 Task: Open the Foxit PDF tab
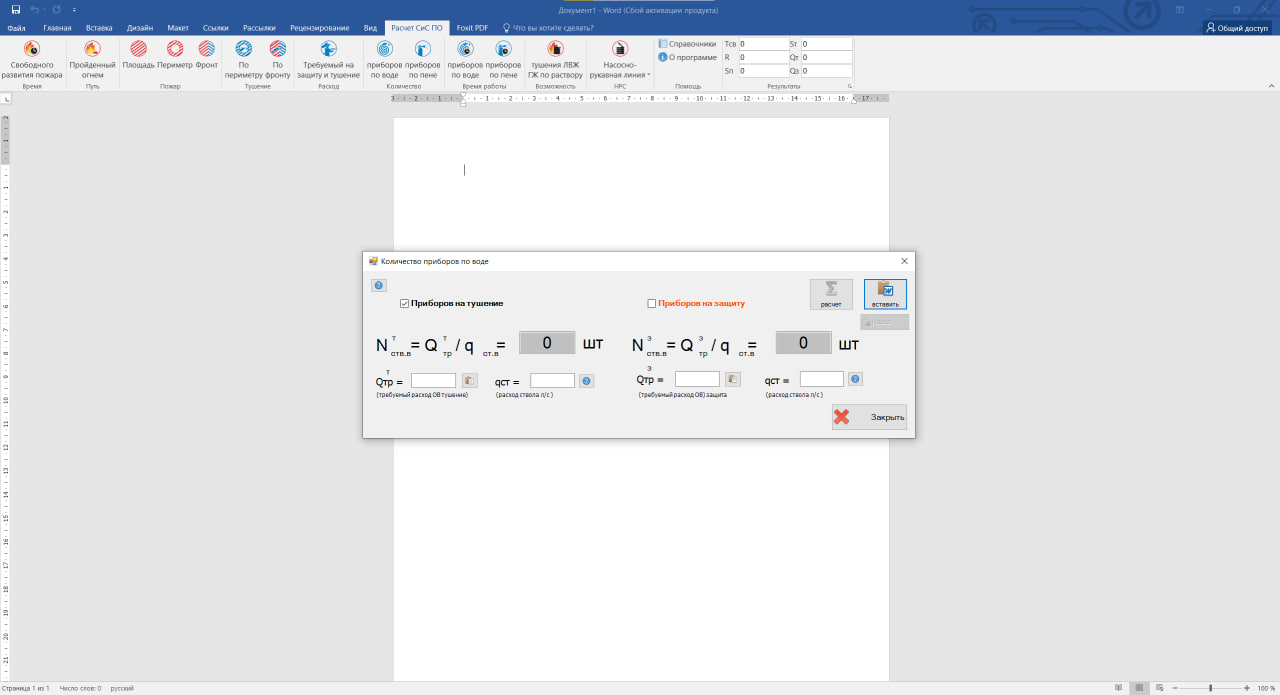point(472,28)
